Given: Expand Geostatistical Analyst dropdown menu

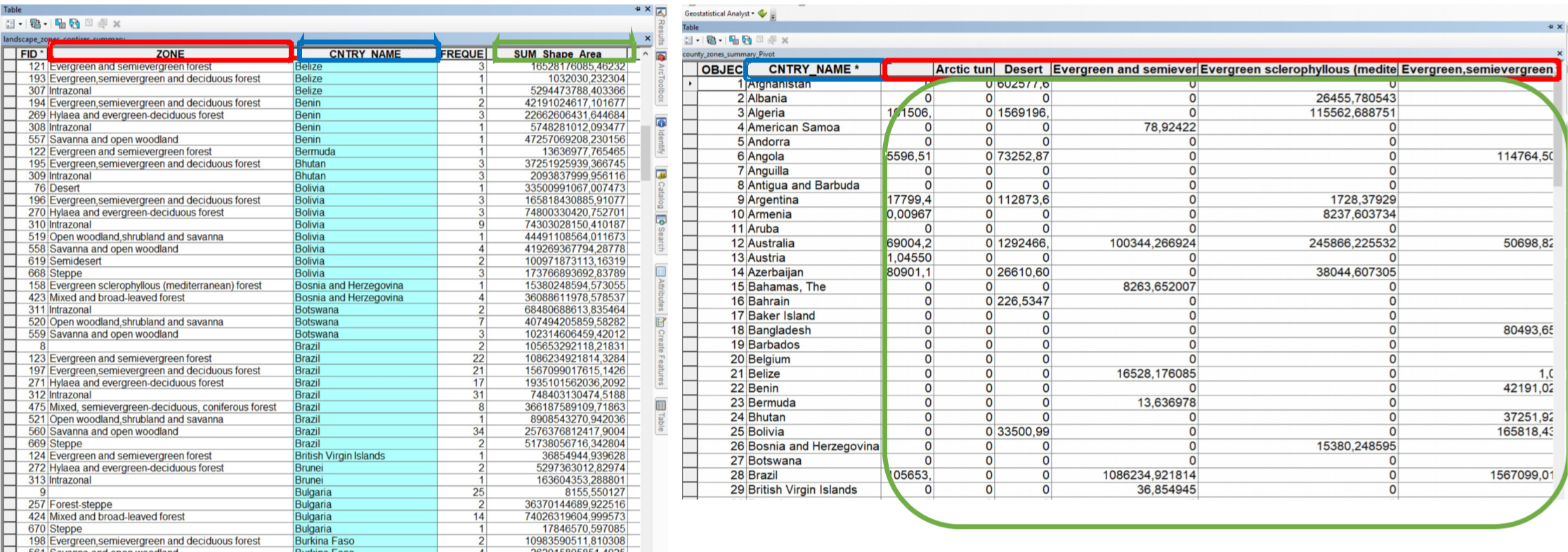Looking at the screenshot, I should 752,13.
